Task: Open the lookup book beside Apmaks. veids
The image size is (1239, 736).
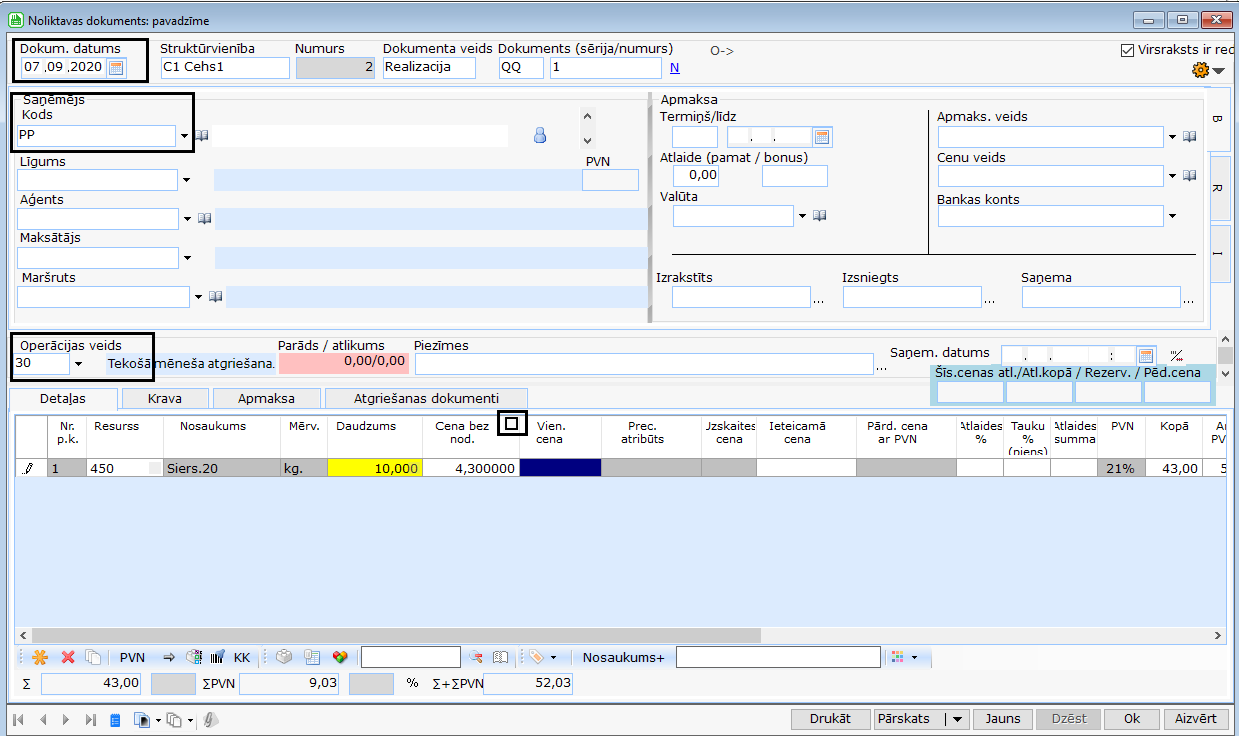Action: [x=1190, y=137]
